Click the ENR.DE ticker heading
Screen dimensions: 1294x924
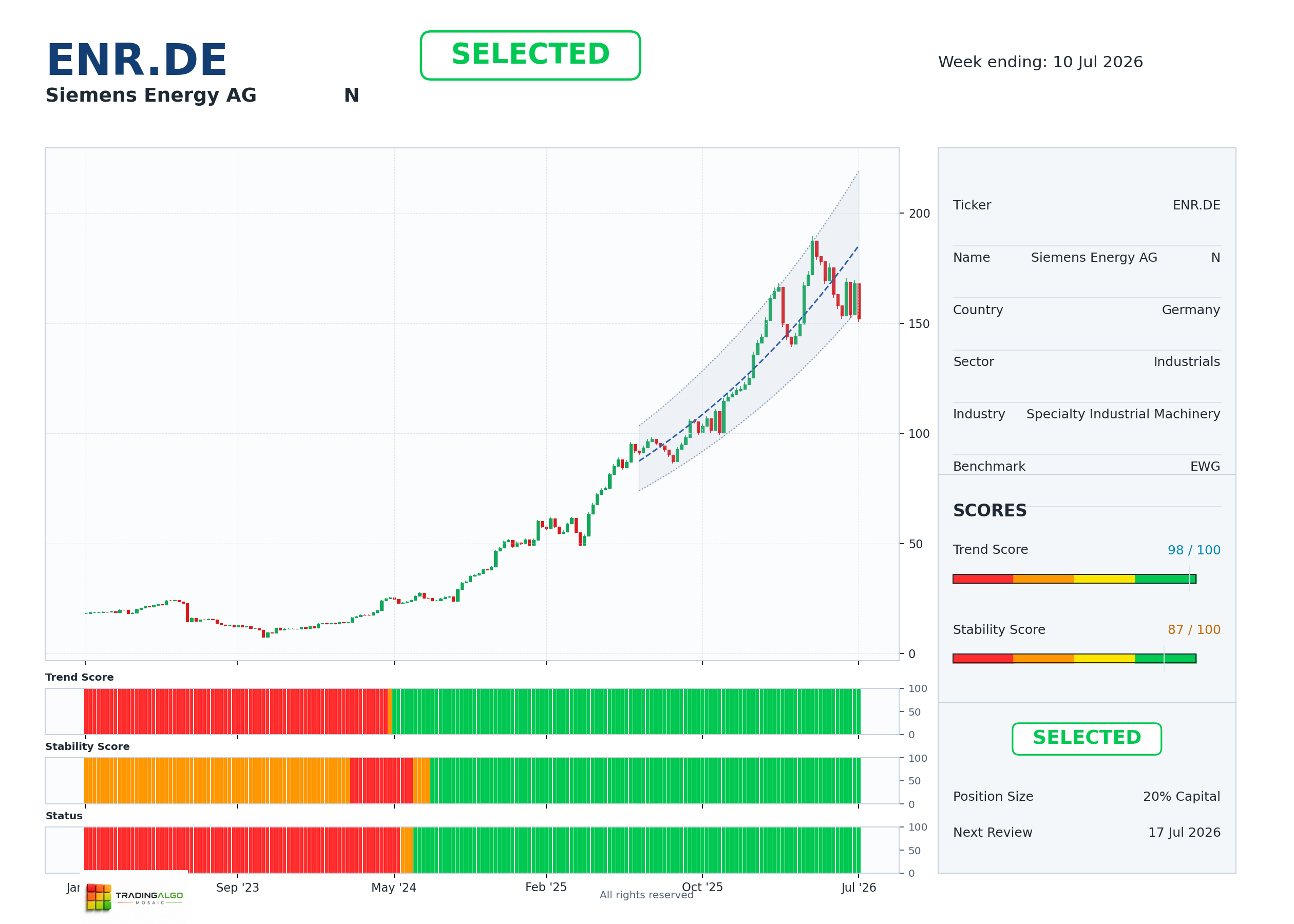pos(137,60)
